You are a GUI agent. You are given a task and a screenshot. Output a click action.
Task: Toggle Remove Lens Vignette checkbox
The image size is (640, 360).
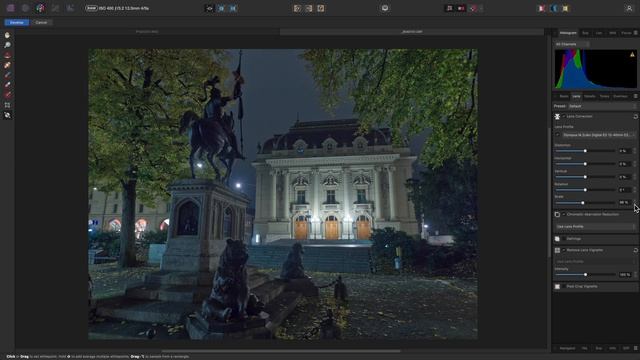564,250
